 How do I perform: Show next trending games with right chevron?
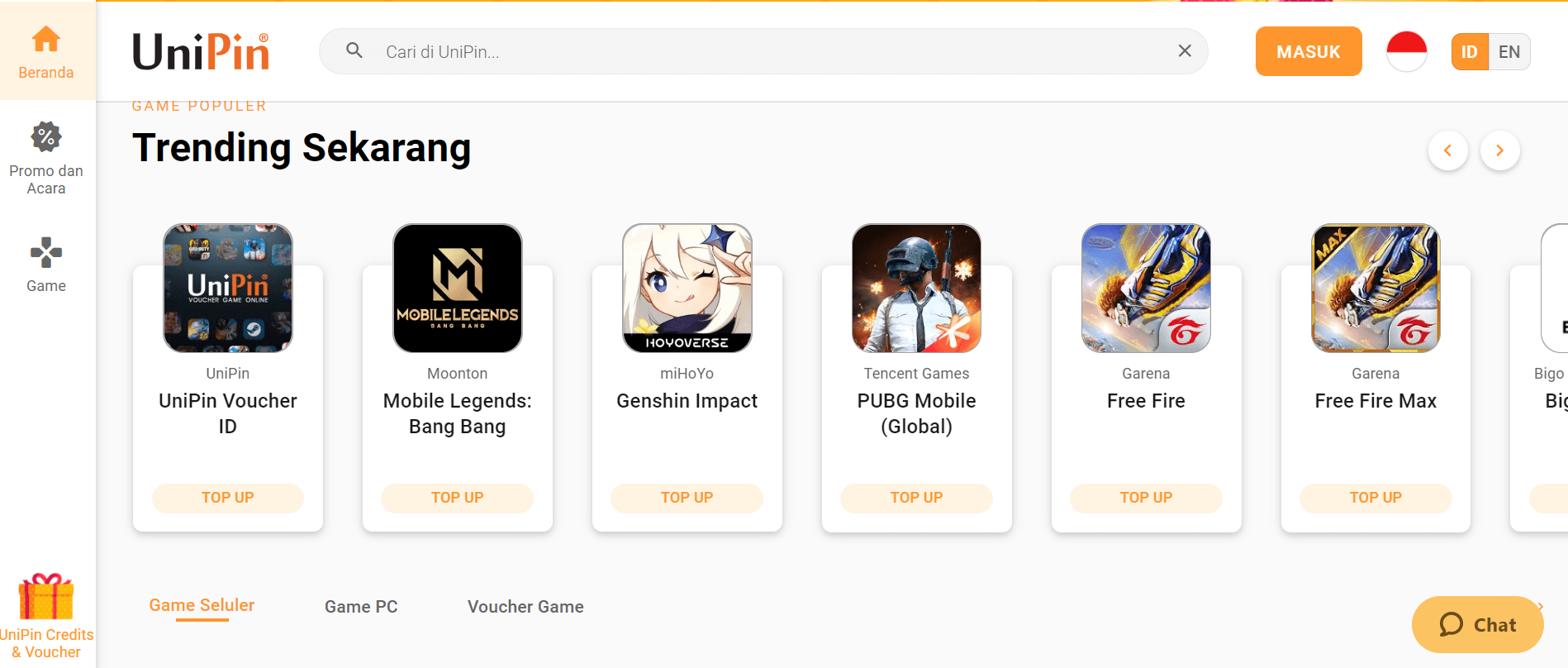point(1499,150)
